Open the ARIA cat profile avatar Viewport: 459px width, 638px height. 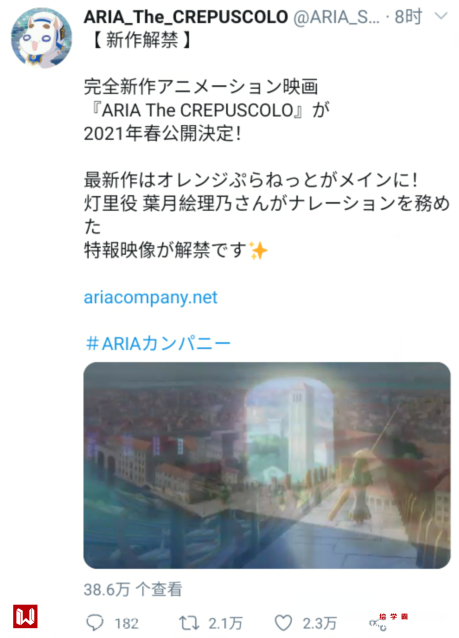pyautogui.click(x=42, y=37)
